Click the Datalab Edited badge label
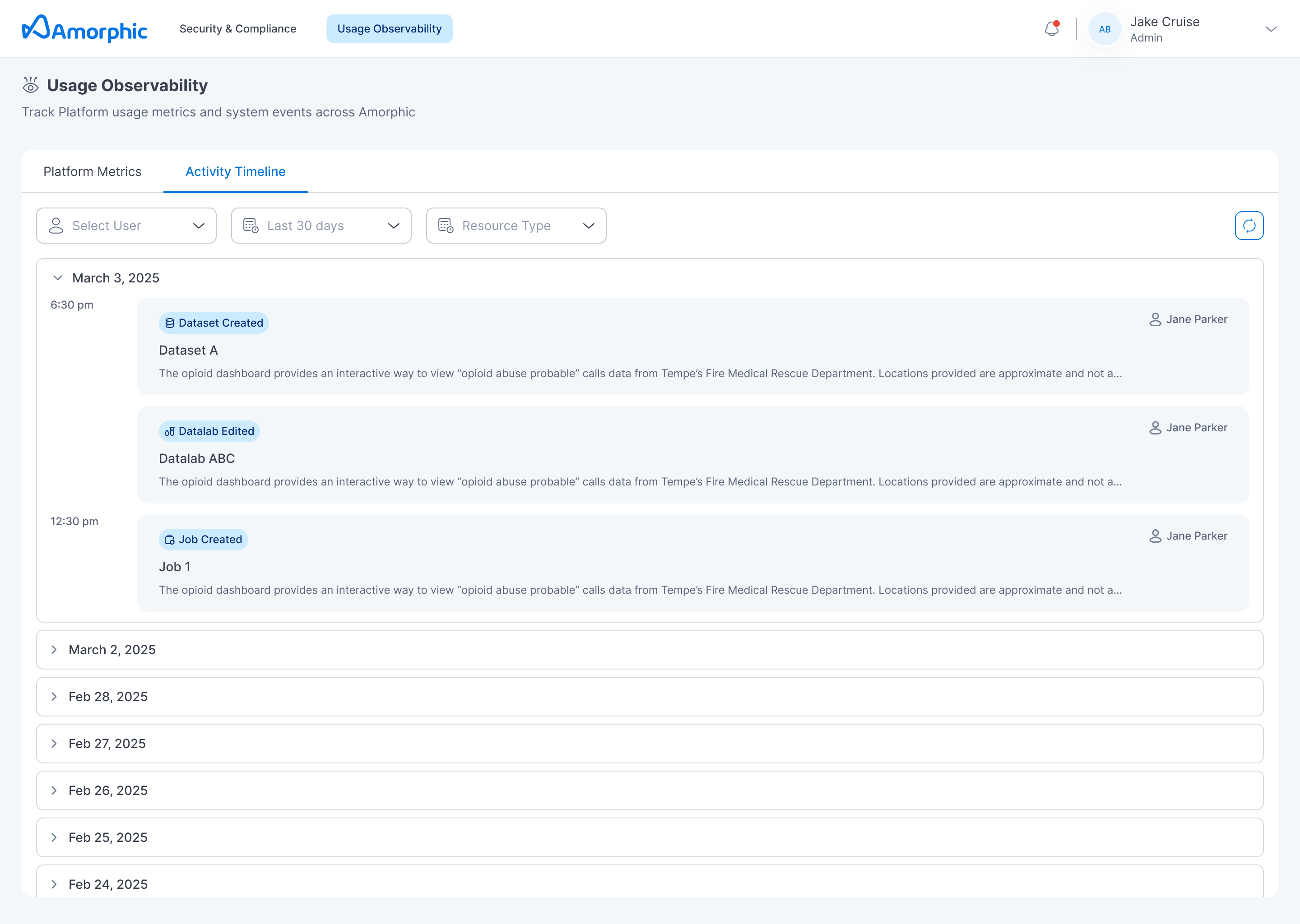This screenshot has height=924, width=1300. tap(216, 431)
